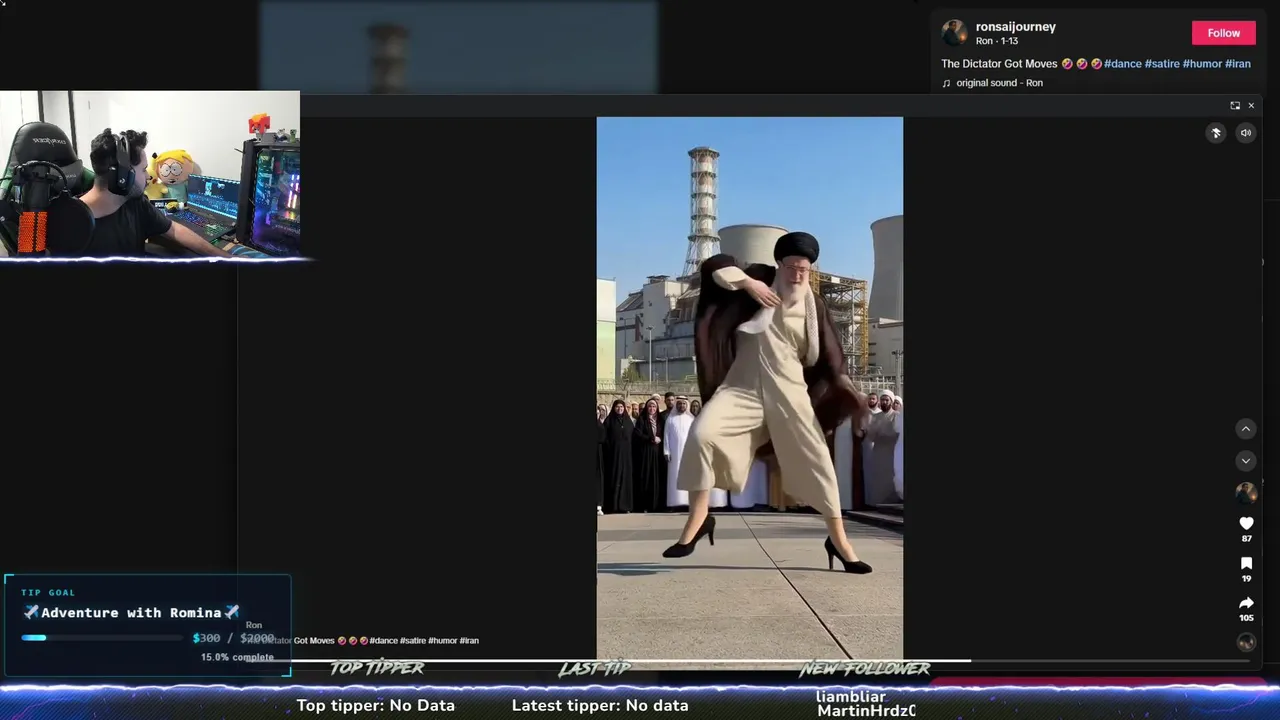
Task: Toggle the video player fullscreen icon
Action: coord(1235,106)
